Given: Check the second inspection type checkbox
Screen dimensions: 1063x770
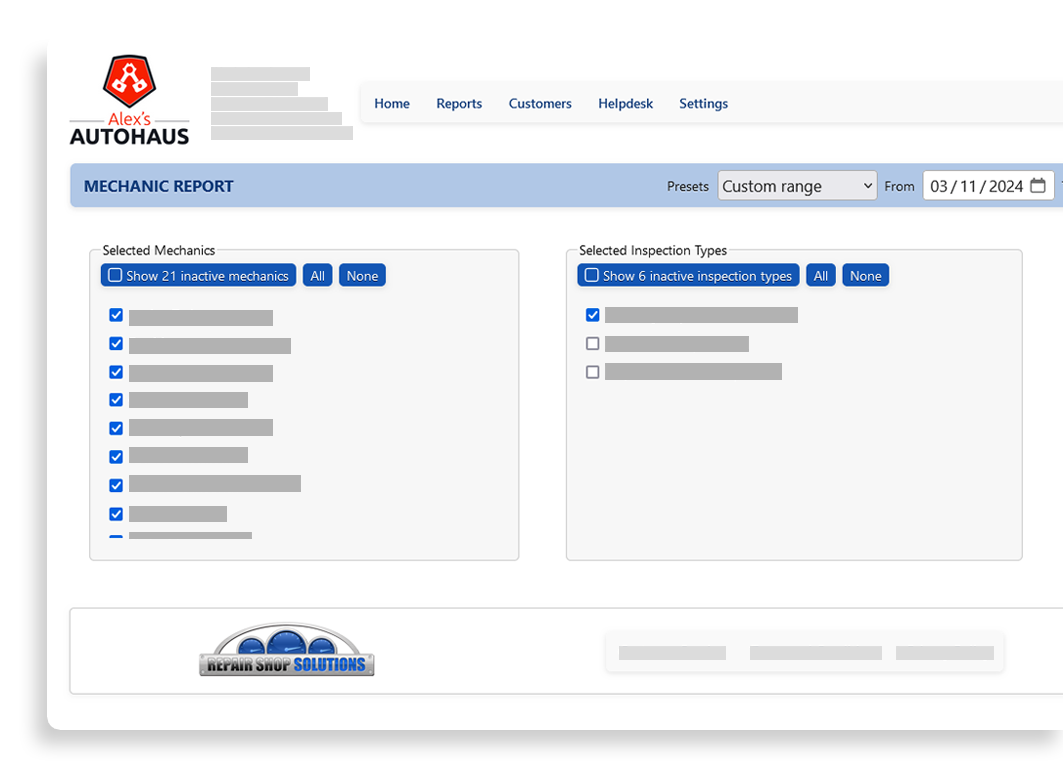Looking at the screenshot, I should click(x=592, y=343).
